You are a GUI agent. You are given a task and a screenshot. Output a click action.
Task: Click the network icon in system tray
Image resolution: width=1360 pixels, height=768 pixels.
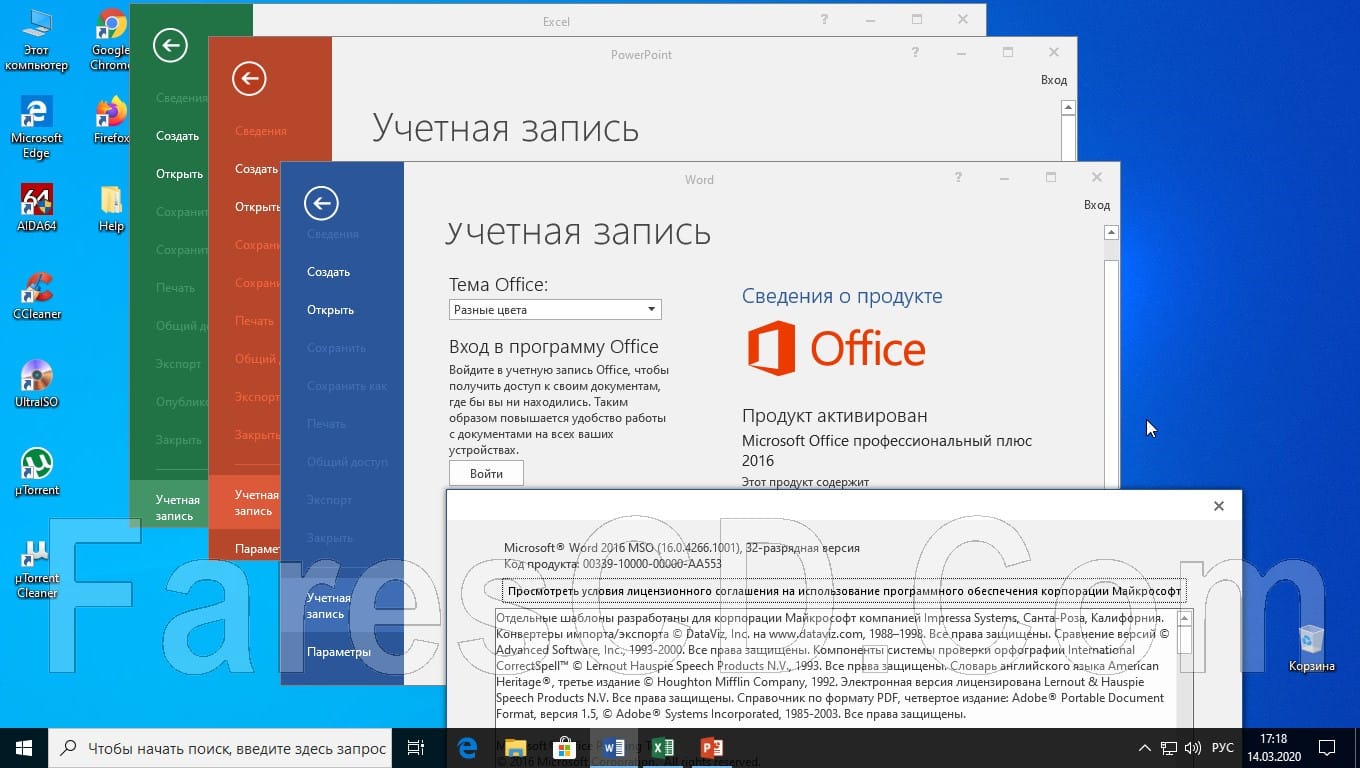[x=1169, y=748]
